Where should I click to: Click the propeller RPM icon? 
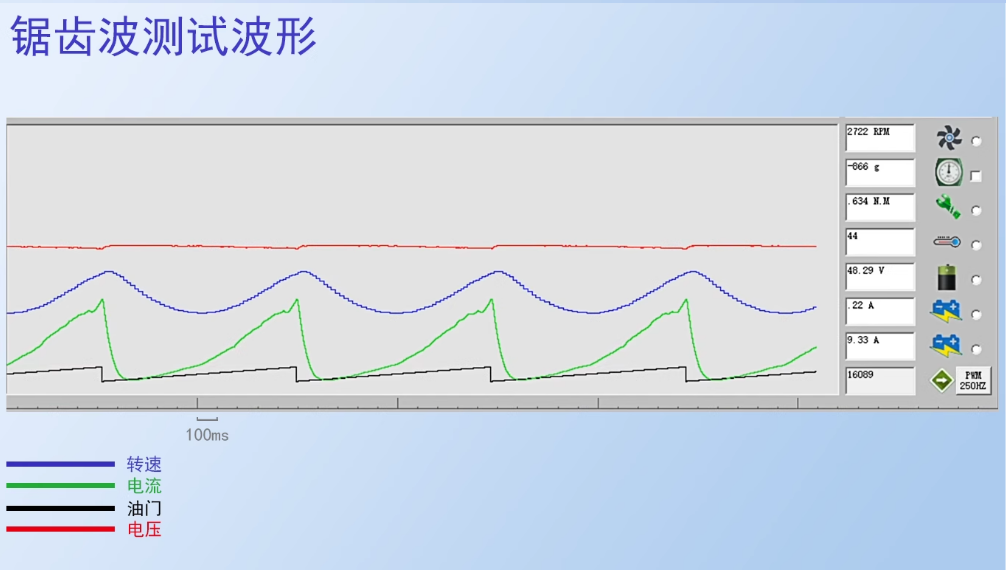(947, 138)
